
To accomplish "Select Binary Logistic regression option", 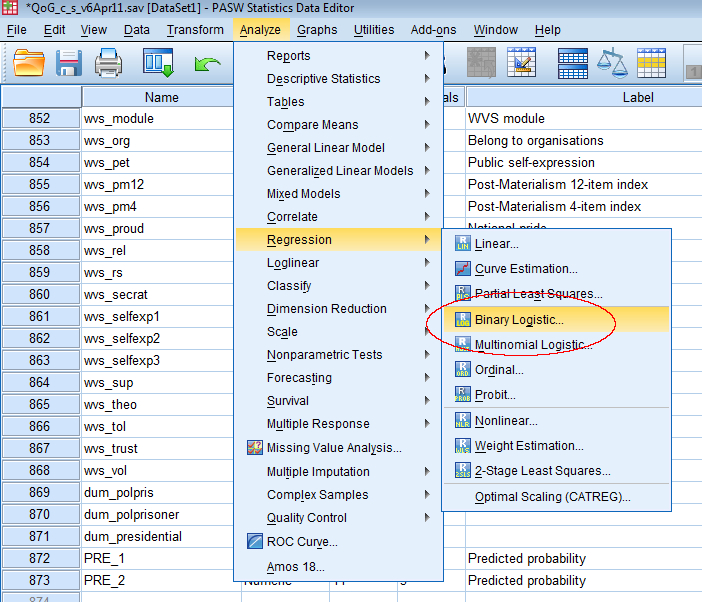I will (x=519, y=320).
